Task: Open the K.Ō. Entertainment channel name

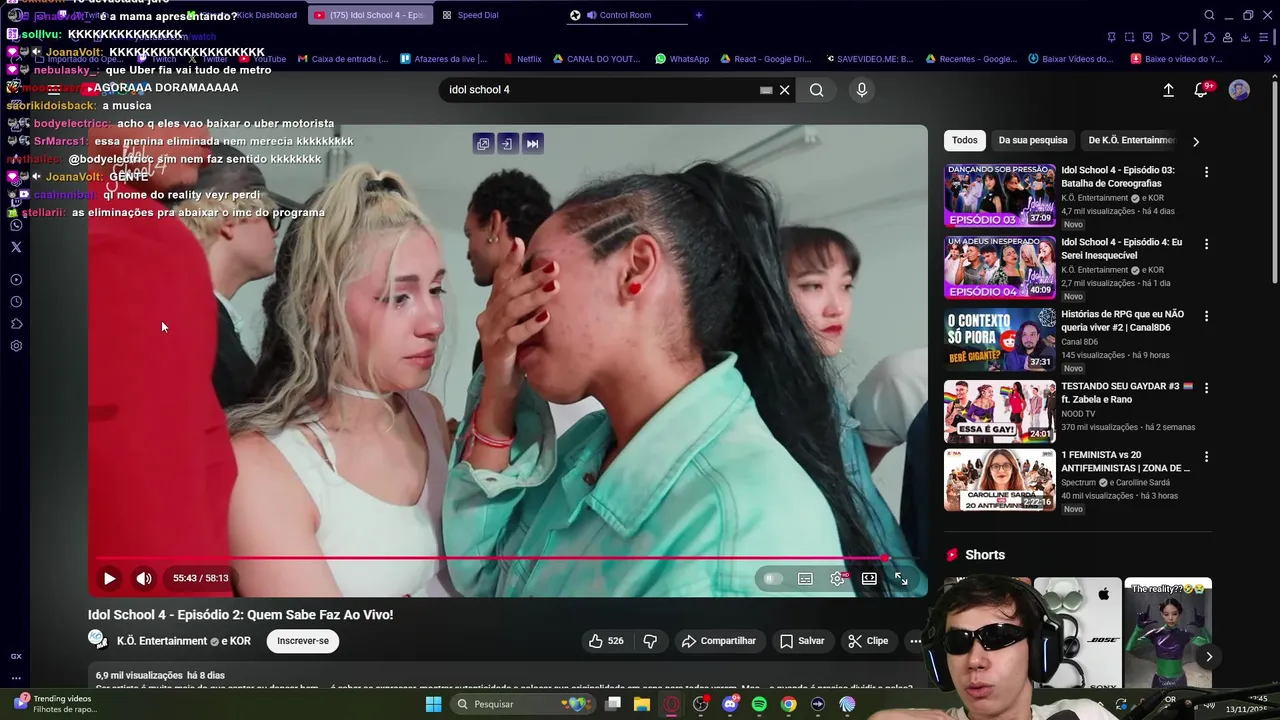Action: (161, 641)
